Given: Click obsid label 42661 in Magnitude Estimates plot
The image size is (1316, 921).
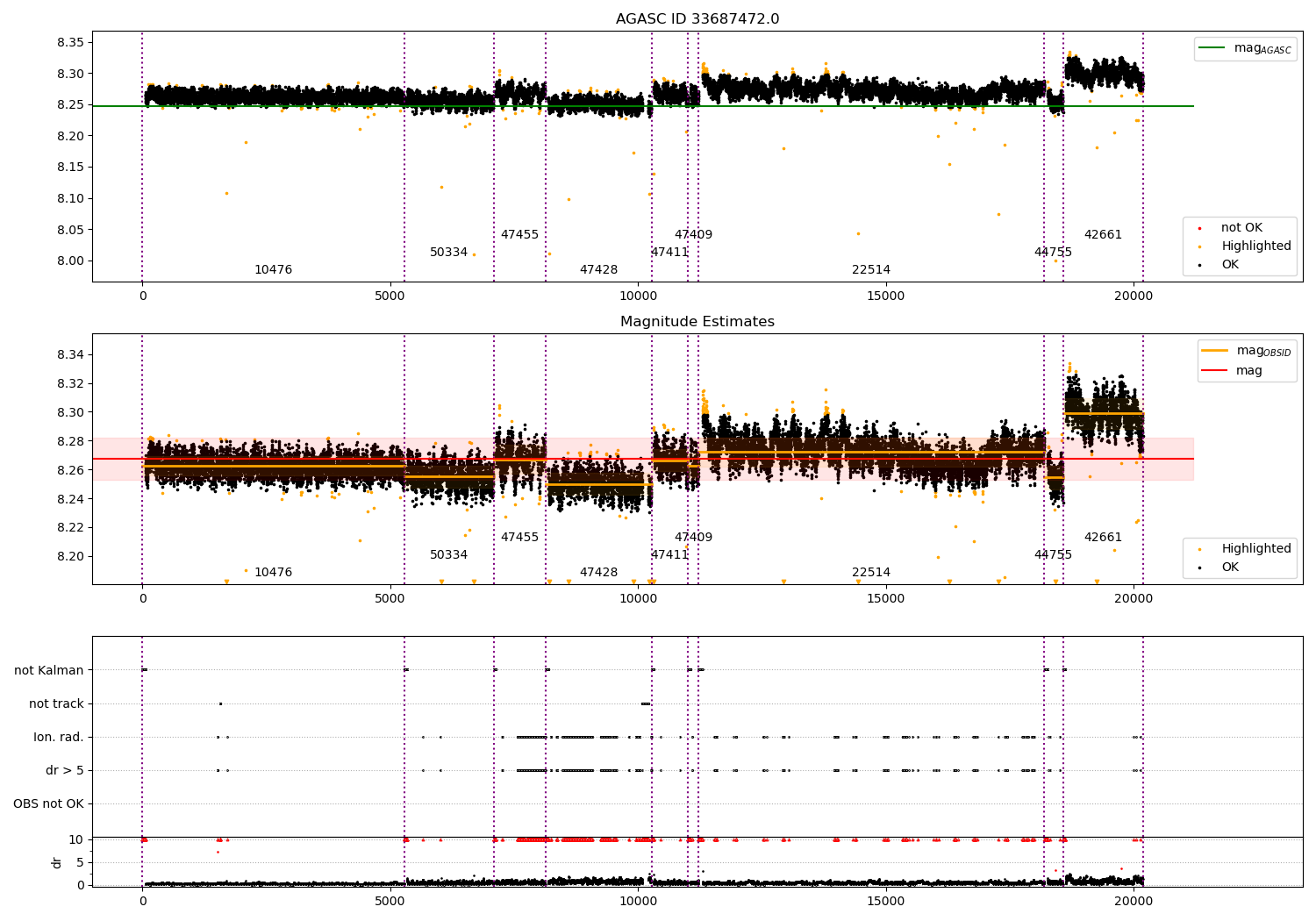Looking at the screenshot, I should click(1103, 538).
